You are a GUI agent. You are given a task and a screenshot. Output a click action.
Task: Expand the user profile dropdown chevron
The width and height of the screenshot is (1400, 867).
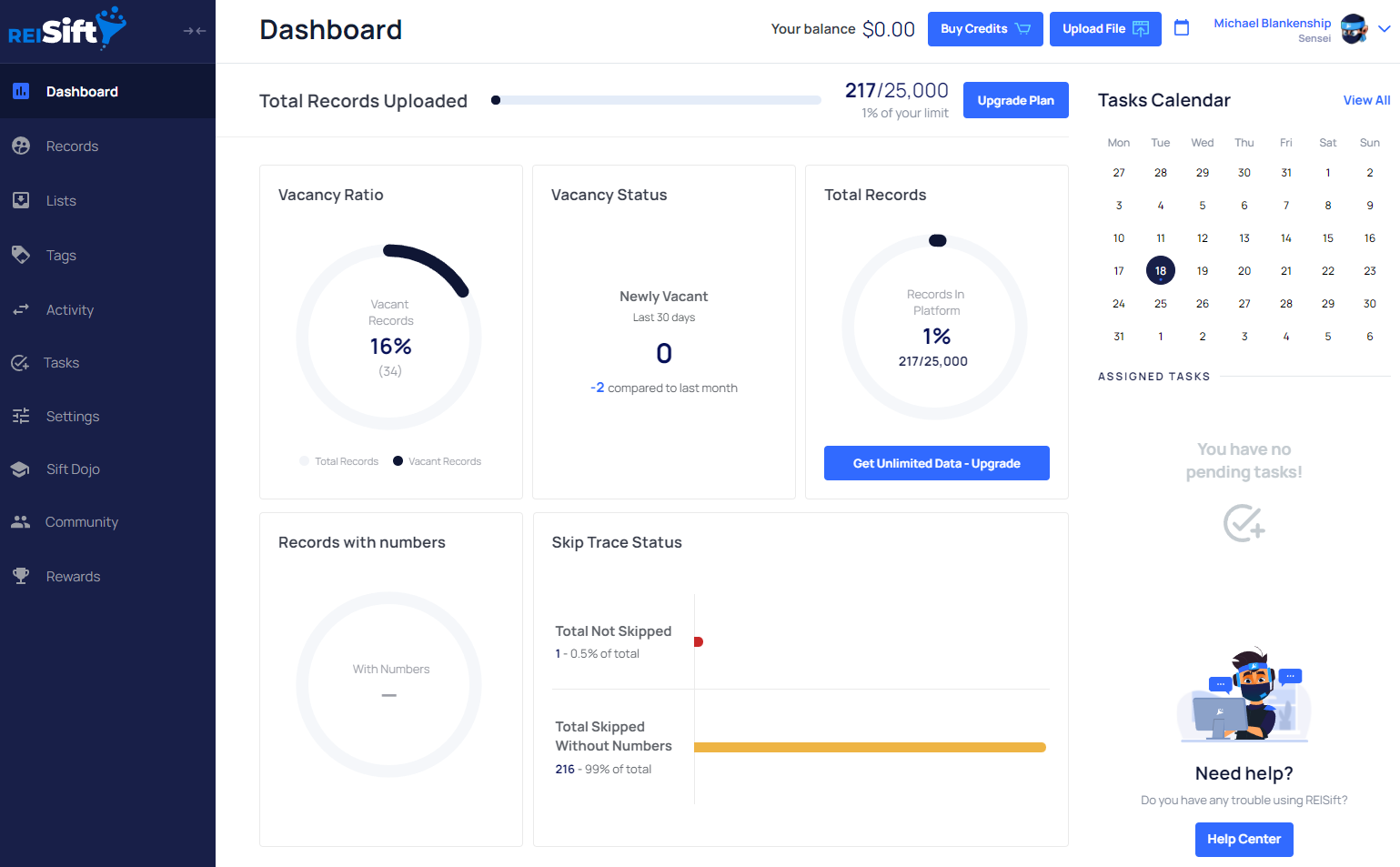(x=1385, y=29)
